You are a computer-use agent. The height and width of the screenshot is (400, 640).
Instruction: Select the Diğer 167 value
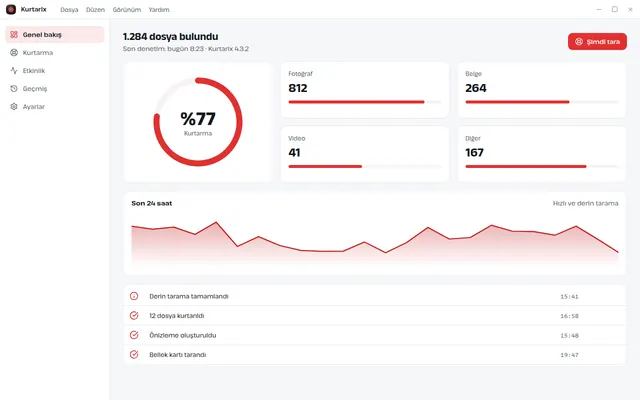click(474, 153)
